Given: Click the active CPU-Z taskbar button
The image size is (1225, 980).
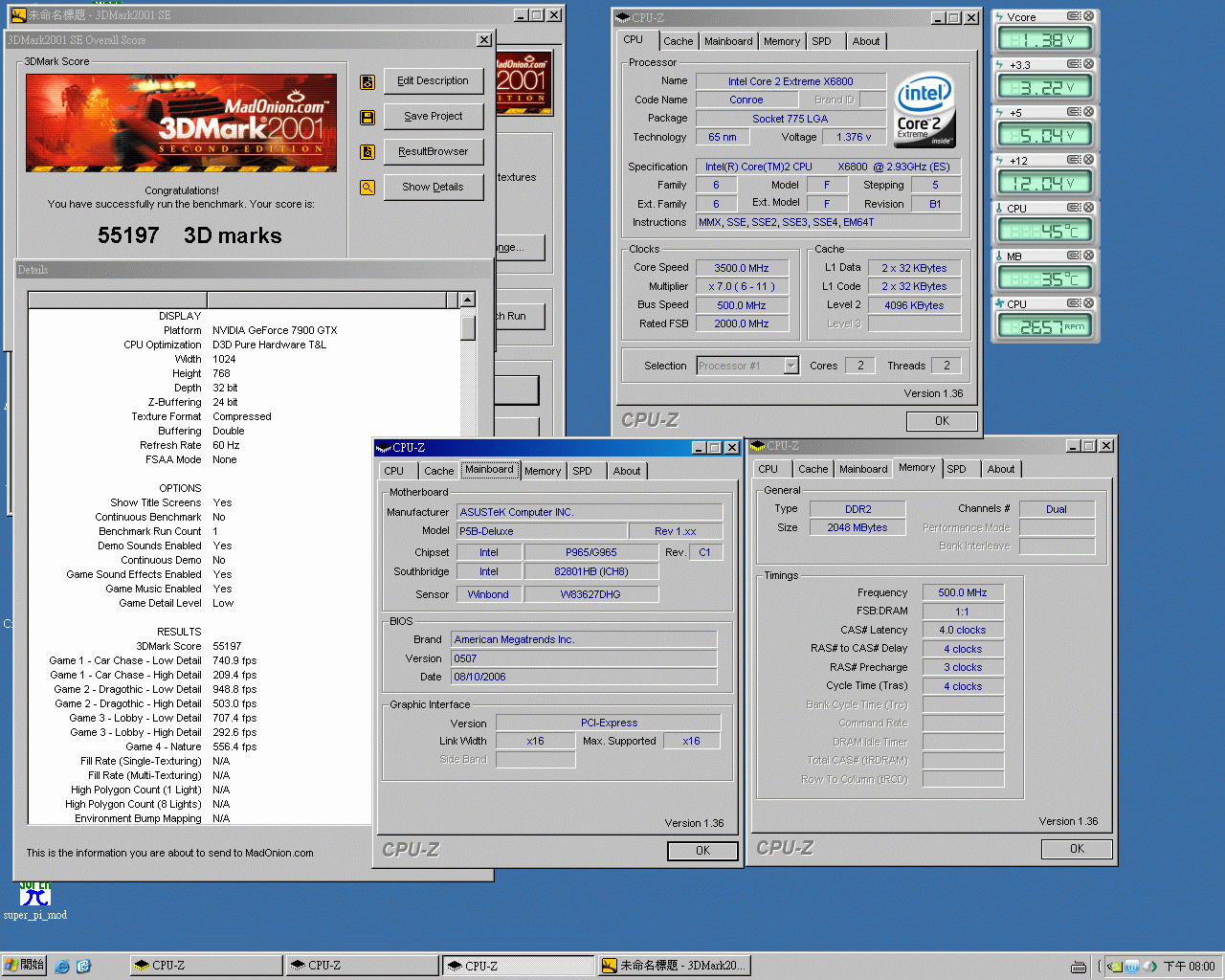Looking at the screenshot, I should [518, 966].
